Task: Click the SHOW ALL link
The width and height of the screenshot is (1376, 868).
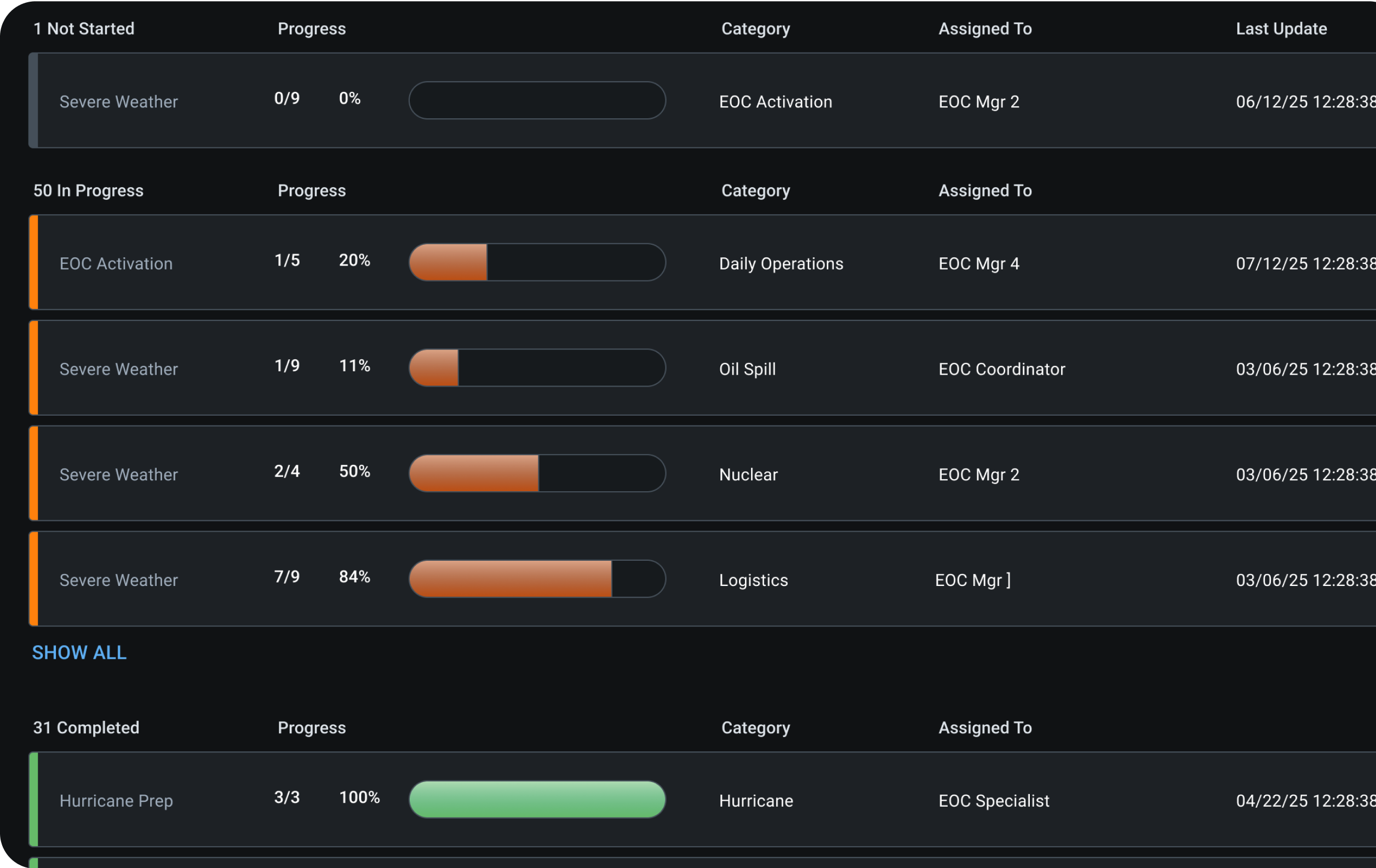Action: (79, 653)
